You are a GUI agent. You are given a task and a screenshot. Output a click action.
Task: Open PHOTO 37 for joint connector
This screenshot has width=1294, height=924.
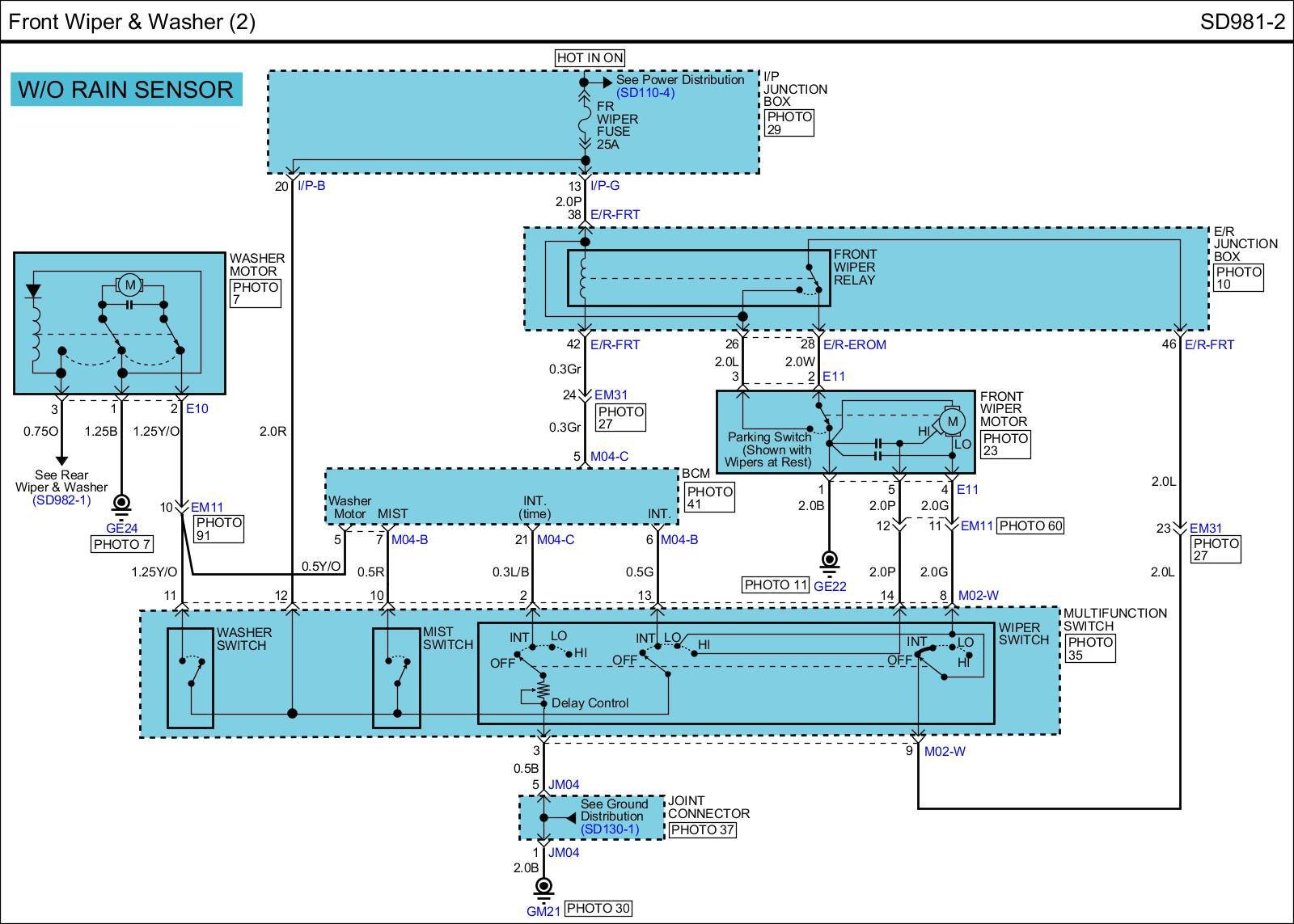(702, 829)
